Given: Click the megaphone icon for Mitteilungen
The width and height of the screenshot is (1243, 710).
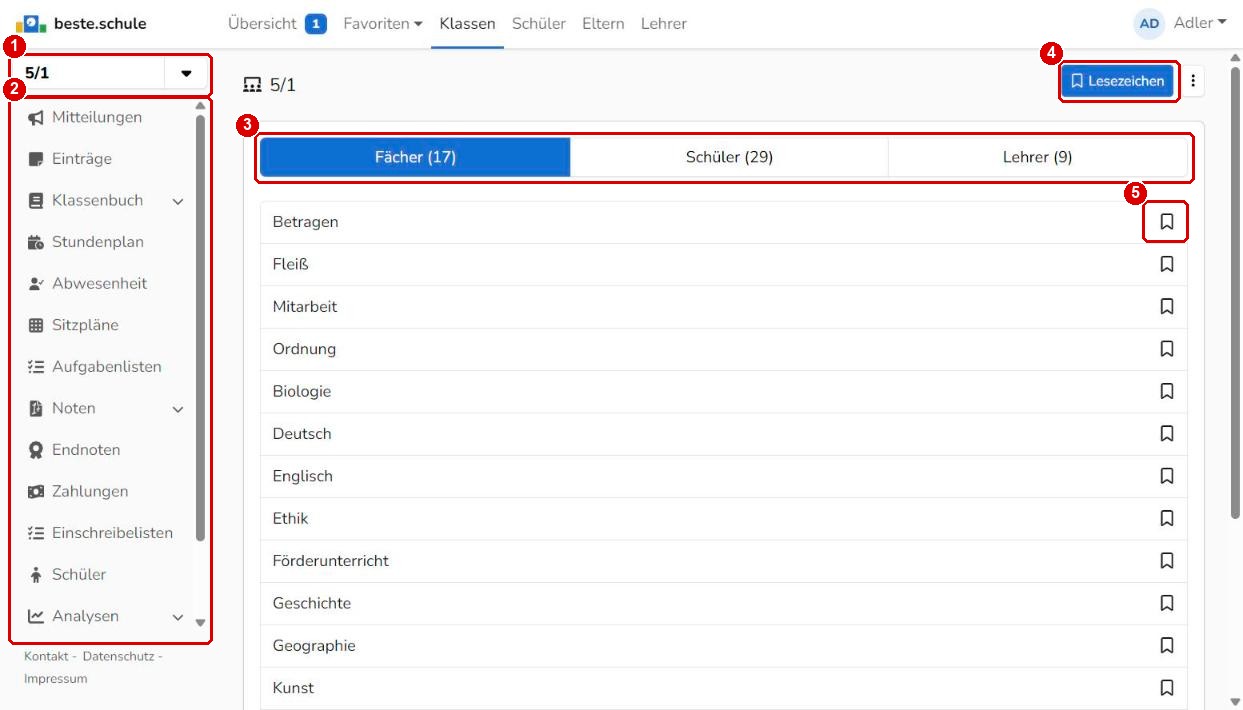Looking at the screenshot, I should pos(36,118).
